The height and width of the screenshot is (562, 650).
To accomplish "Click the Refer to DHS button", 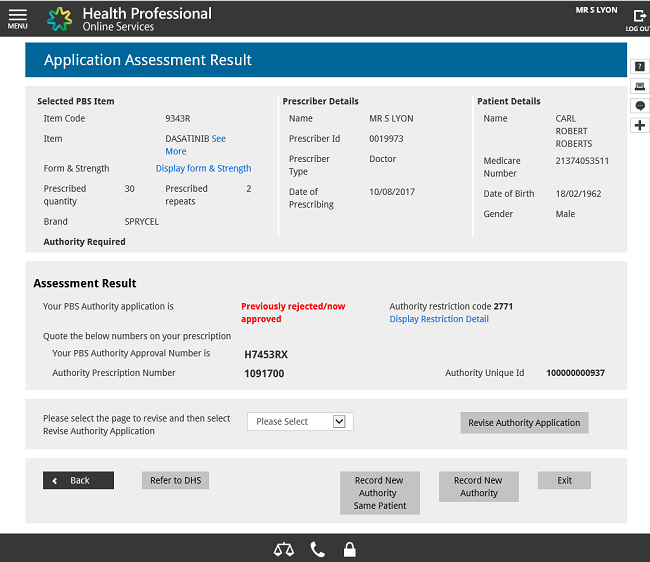I will (x=175, y=480).
